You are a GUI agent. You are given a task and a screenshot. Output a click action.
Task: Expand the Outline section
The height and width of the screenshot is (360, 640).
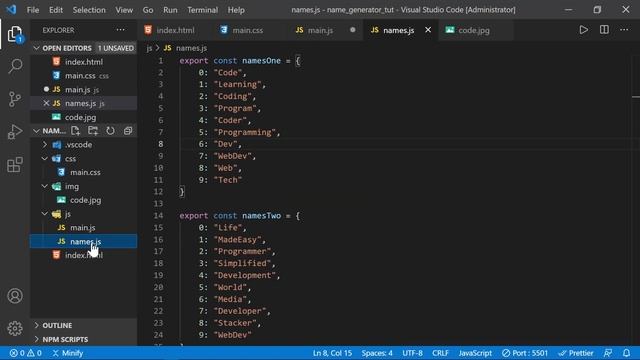click(x=83, y=325)
